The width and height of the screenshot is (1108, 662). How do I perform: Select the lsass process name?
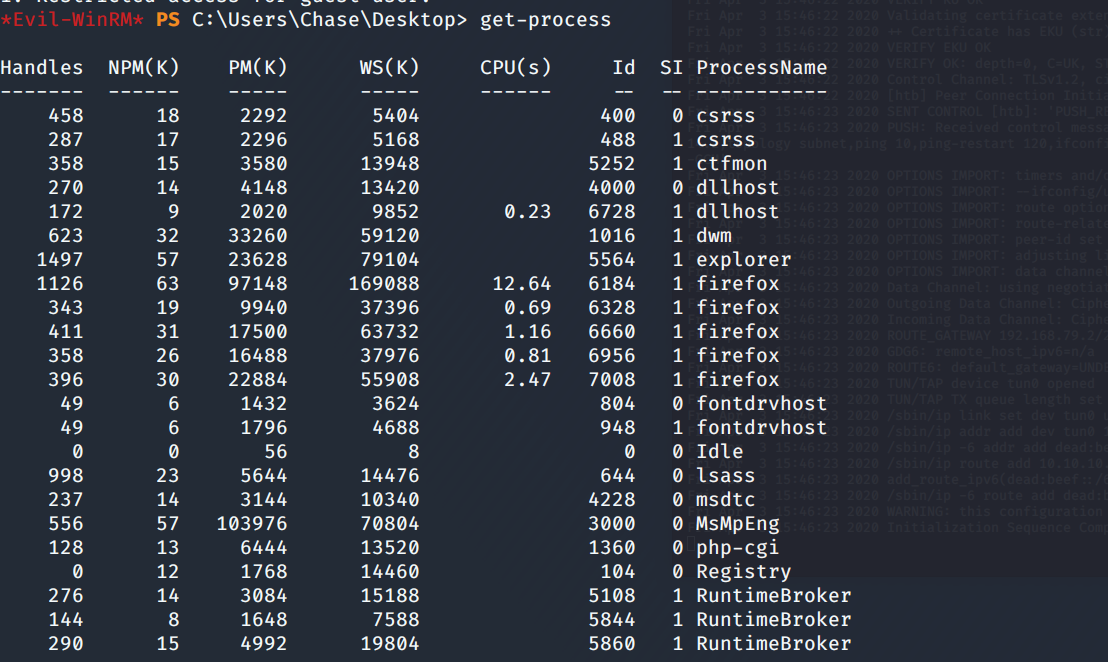click(x=726, y=476)
